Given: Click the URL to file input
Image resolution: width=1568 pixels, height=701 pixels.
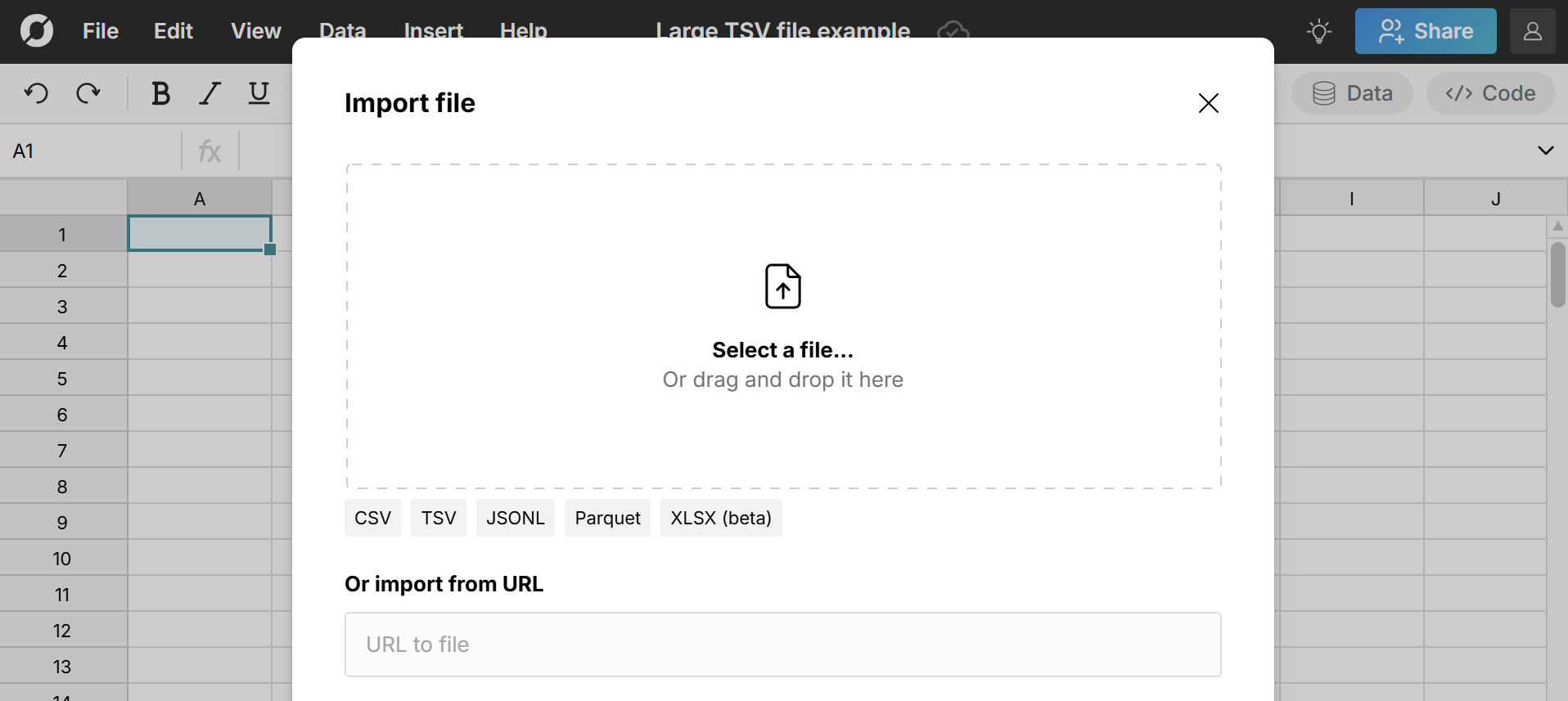Looking at the screenshot, I should [783, 645].
